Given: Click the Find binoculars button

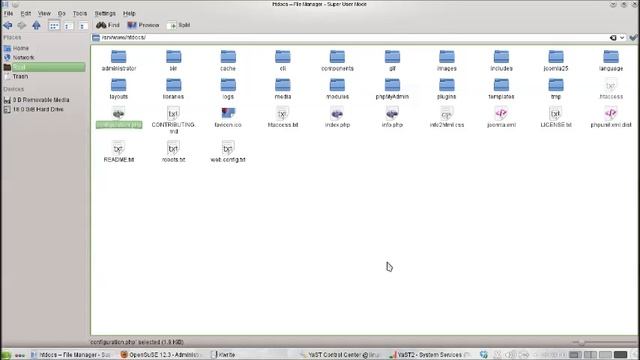Looking at the screenshot, I should (108, 25).
